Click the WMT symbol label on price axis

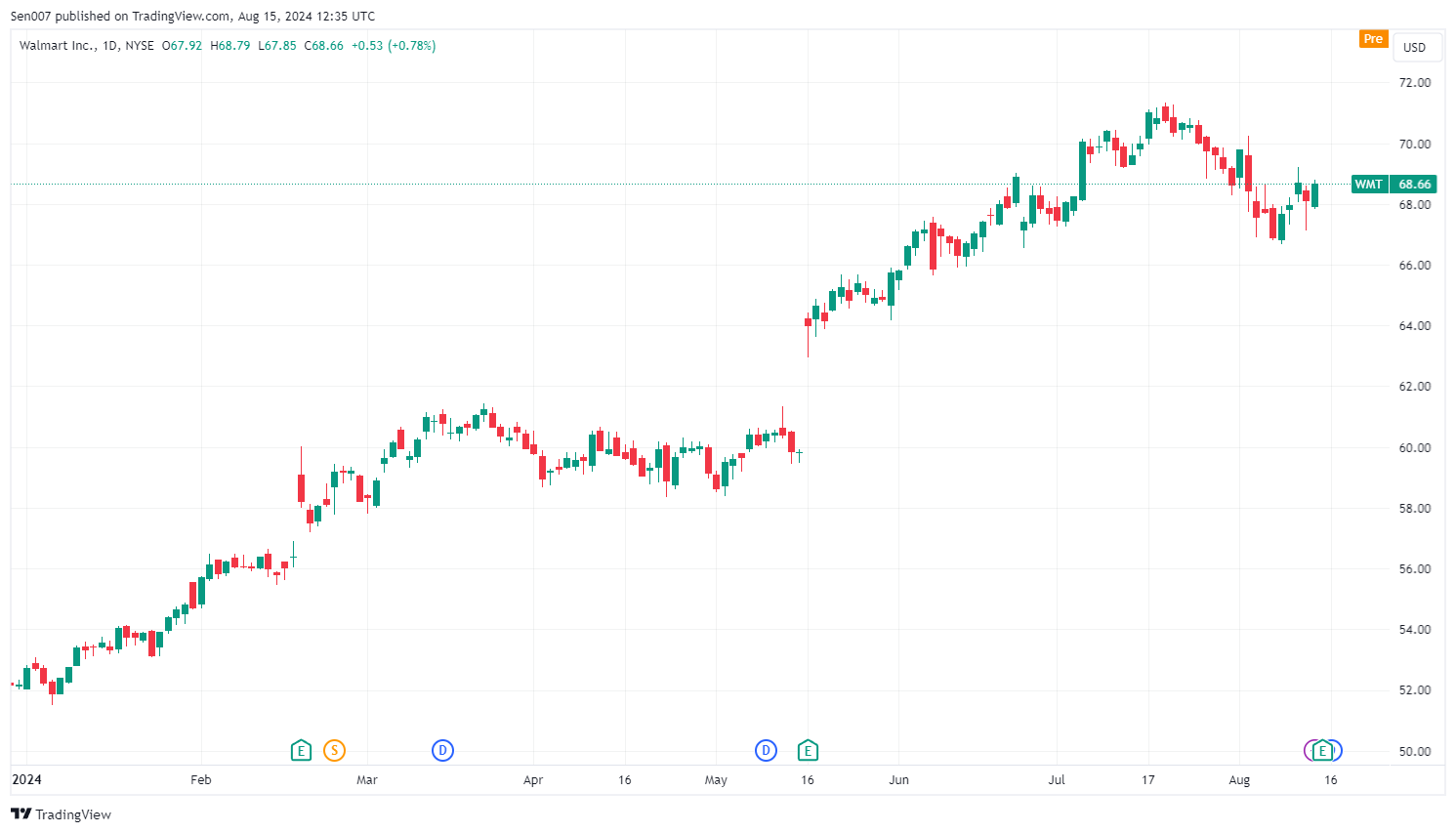tap(1369, 184)
